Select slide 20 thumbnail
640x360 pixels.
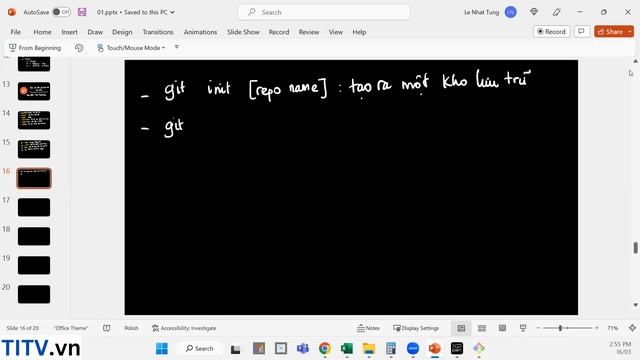pyautogui.click(x=34, y=294)
